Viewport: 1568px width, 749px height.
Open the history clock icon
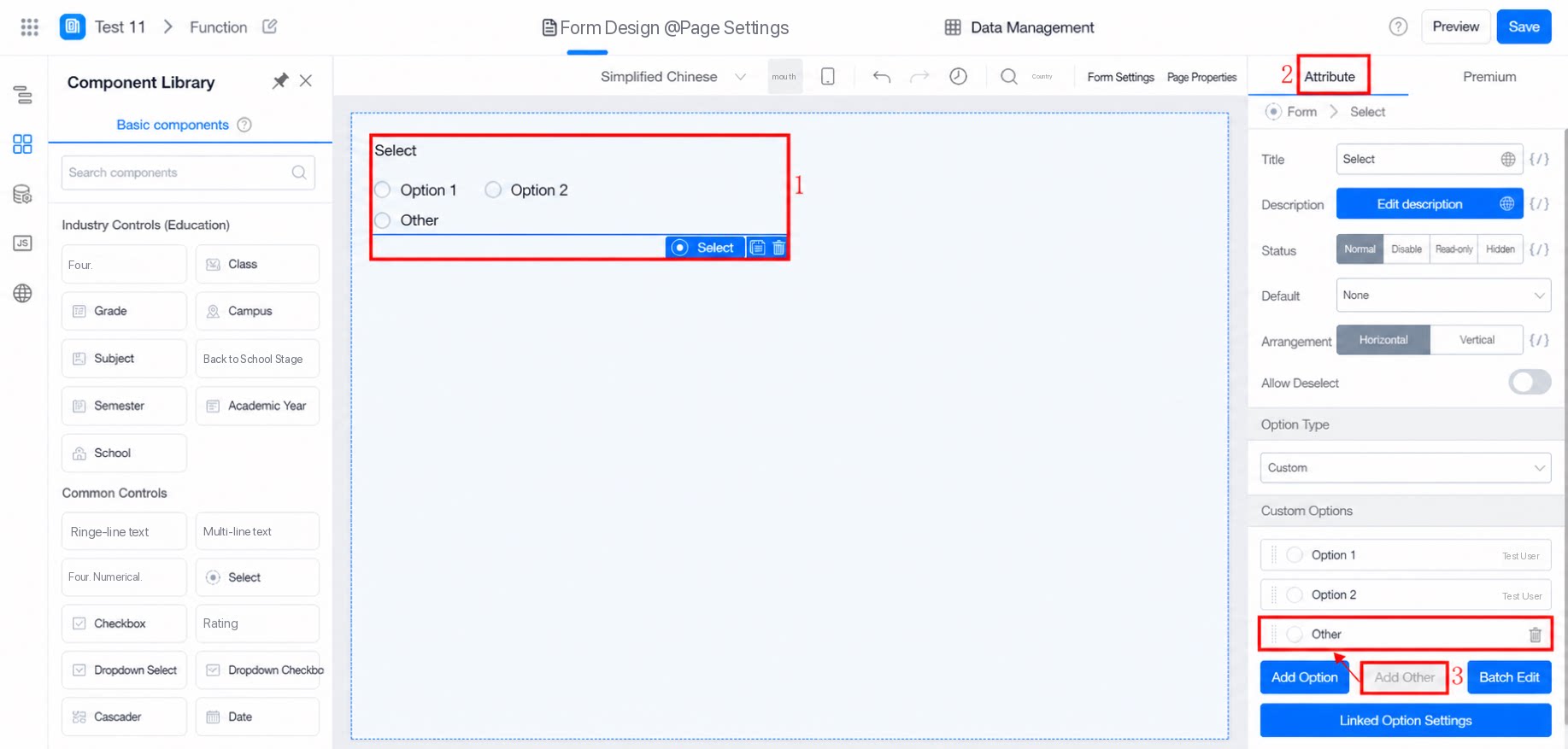pyautogui.click(x=959, y=77)
